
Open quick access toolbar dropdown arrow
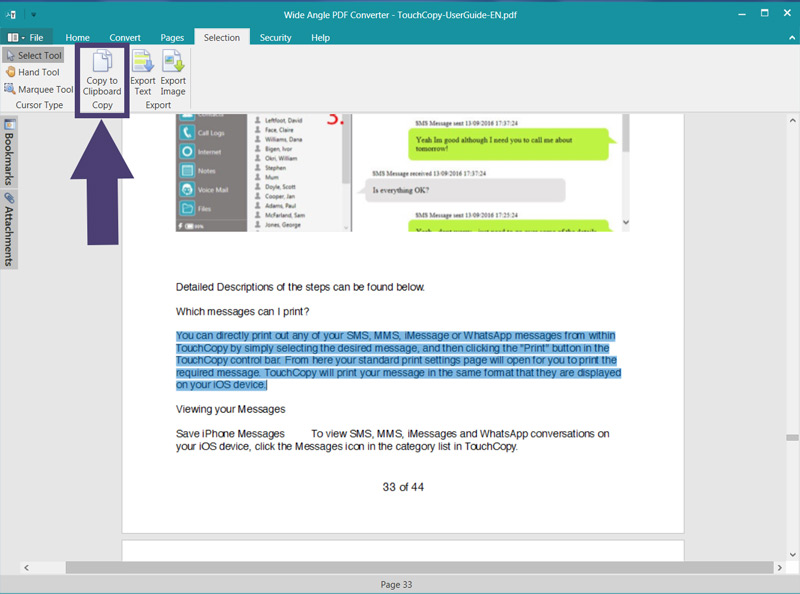pos(33,15)
